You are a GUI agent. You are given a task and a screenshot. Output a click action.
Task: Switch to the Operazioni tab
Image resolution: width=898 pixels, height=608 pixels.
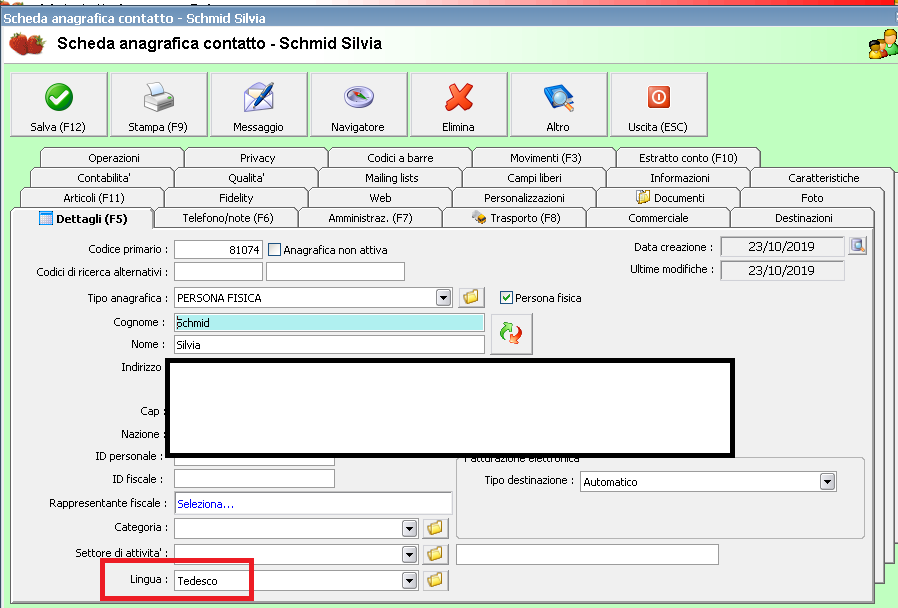113,158
